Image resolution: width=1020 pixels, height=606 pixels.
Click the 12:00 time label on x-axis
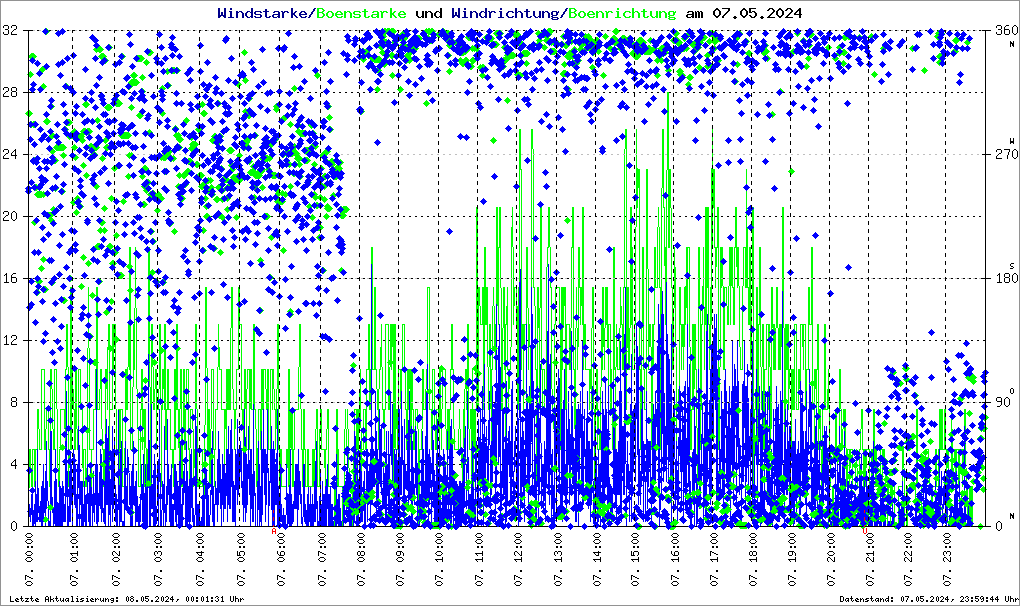[x=519, y=562]
